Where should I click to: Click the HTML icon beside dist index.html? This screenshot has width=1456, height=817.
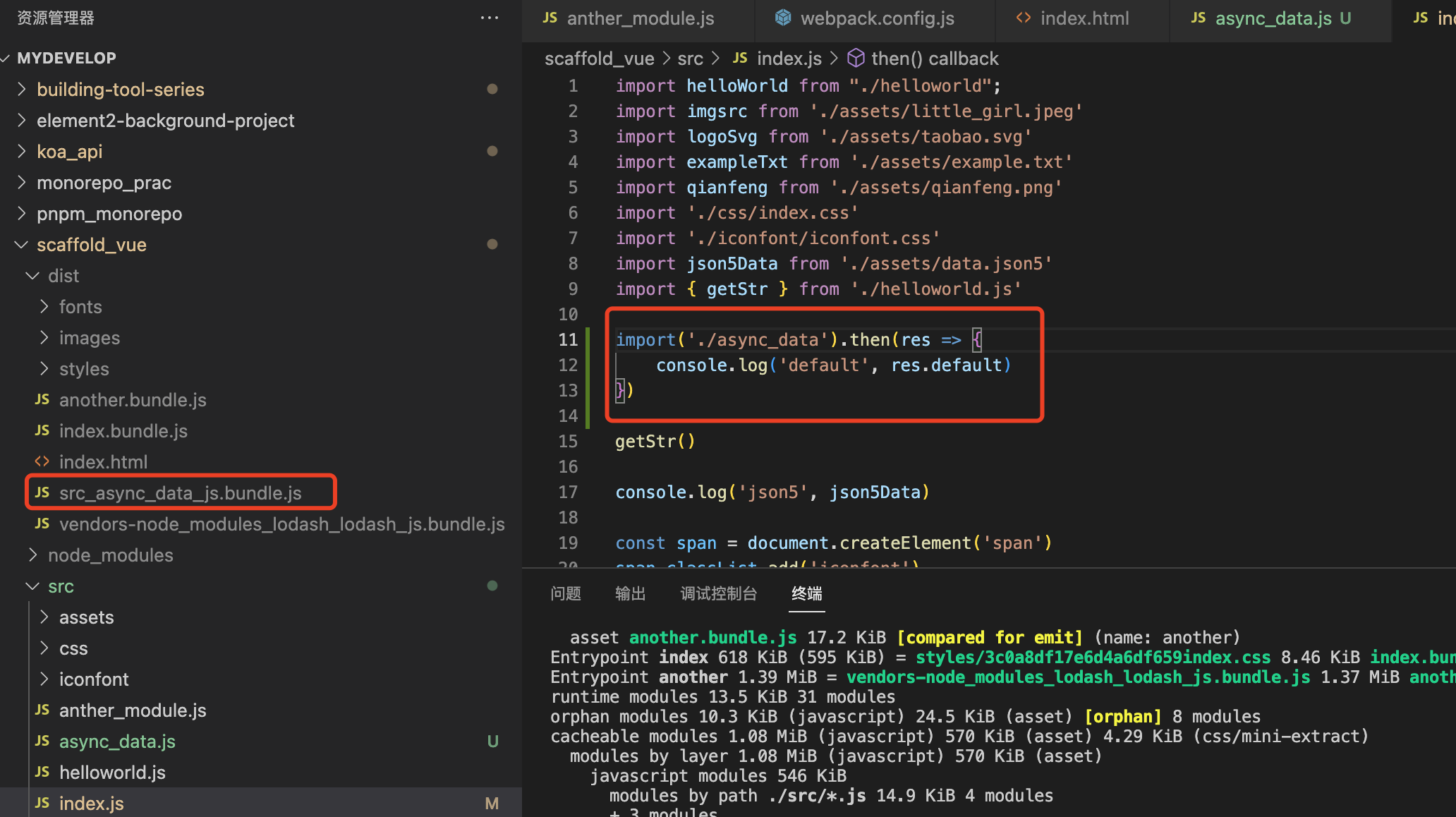pos(42,461)
